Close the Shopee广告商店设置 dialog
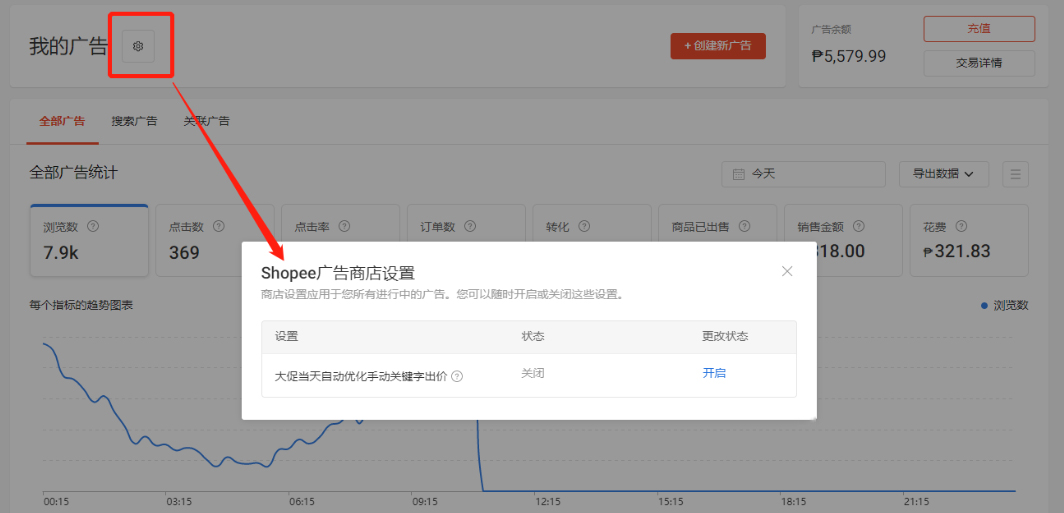Image resolution: width=1064 pixels, height=513 pixels. pos(787,271)
